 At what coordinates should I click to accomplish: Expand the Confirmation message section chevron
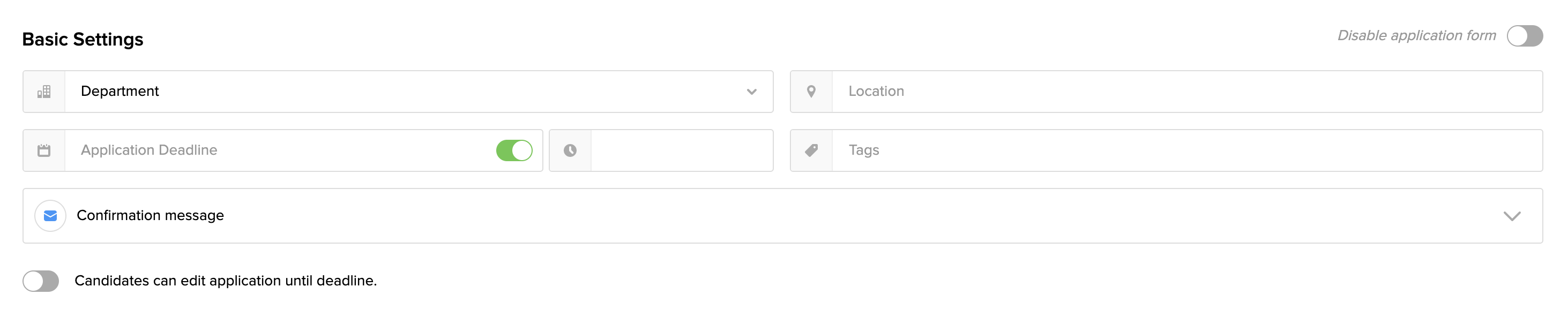[x=1512, y=217]
